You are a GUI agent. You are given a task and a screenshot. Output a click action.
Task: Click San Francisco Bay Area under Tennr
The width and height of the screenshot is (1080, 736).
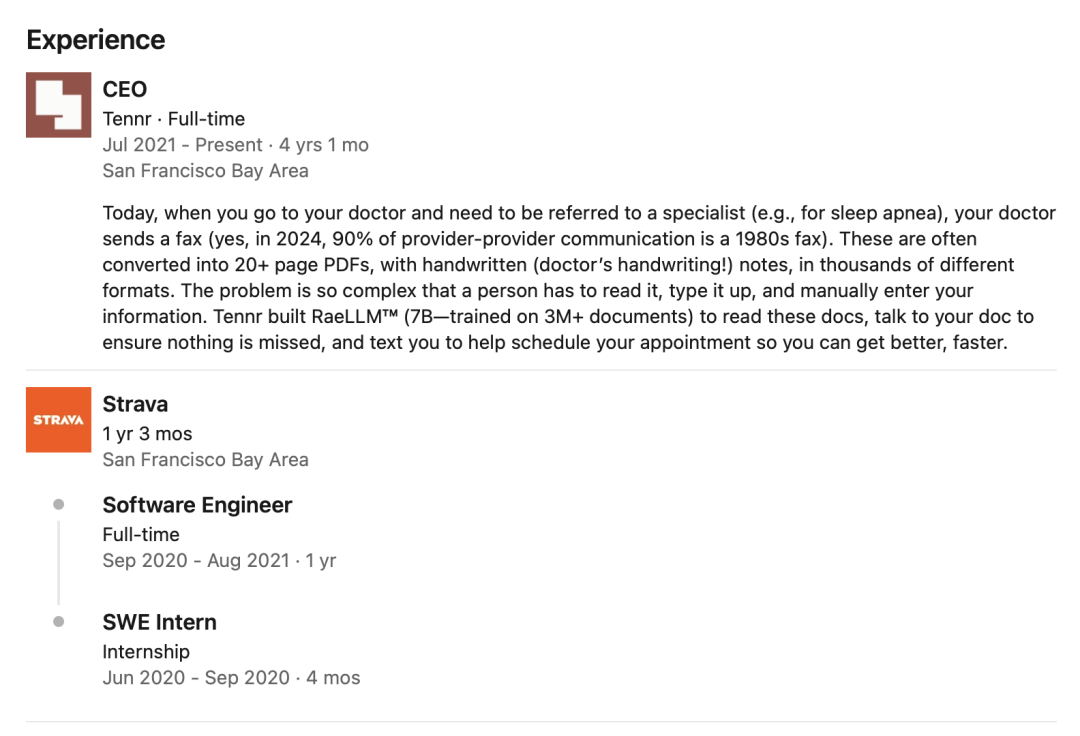(205, 171)
